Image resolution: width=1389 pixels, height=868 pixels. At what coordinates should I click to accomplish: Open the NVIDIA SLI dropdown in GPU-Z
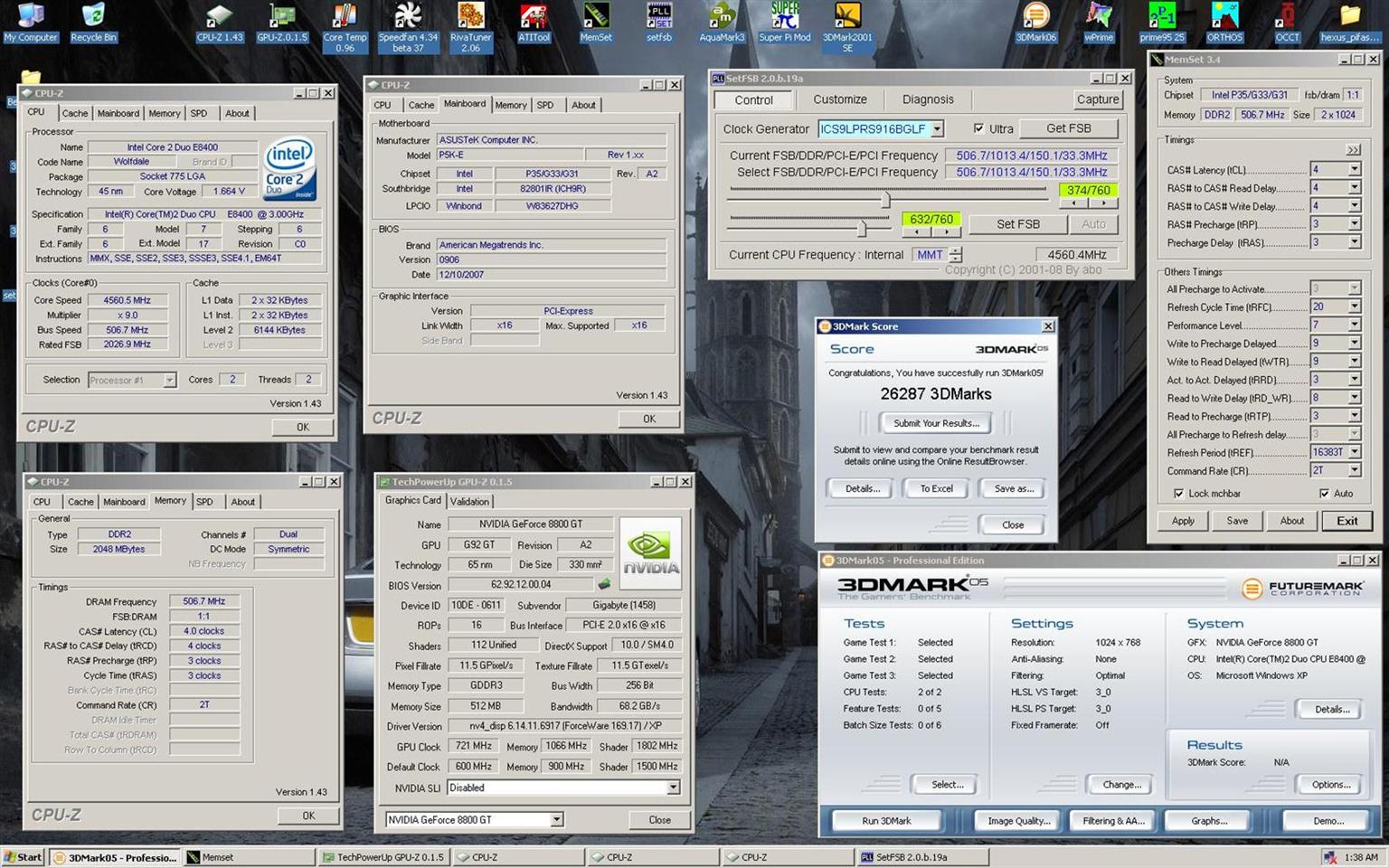click(673, 788)
